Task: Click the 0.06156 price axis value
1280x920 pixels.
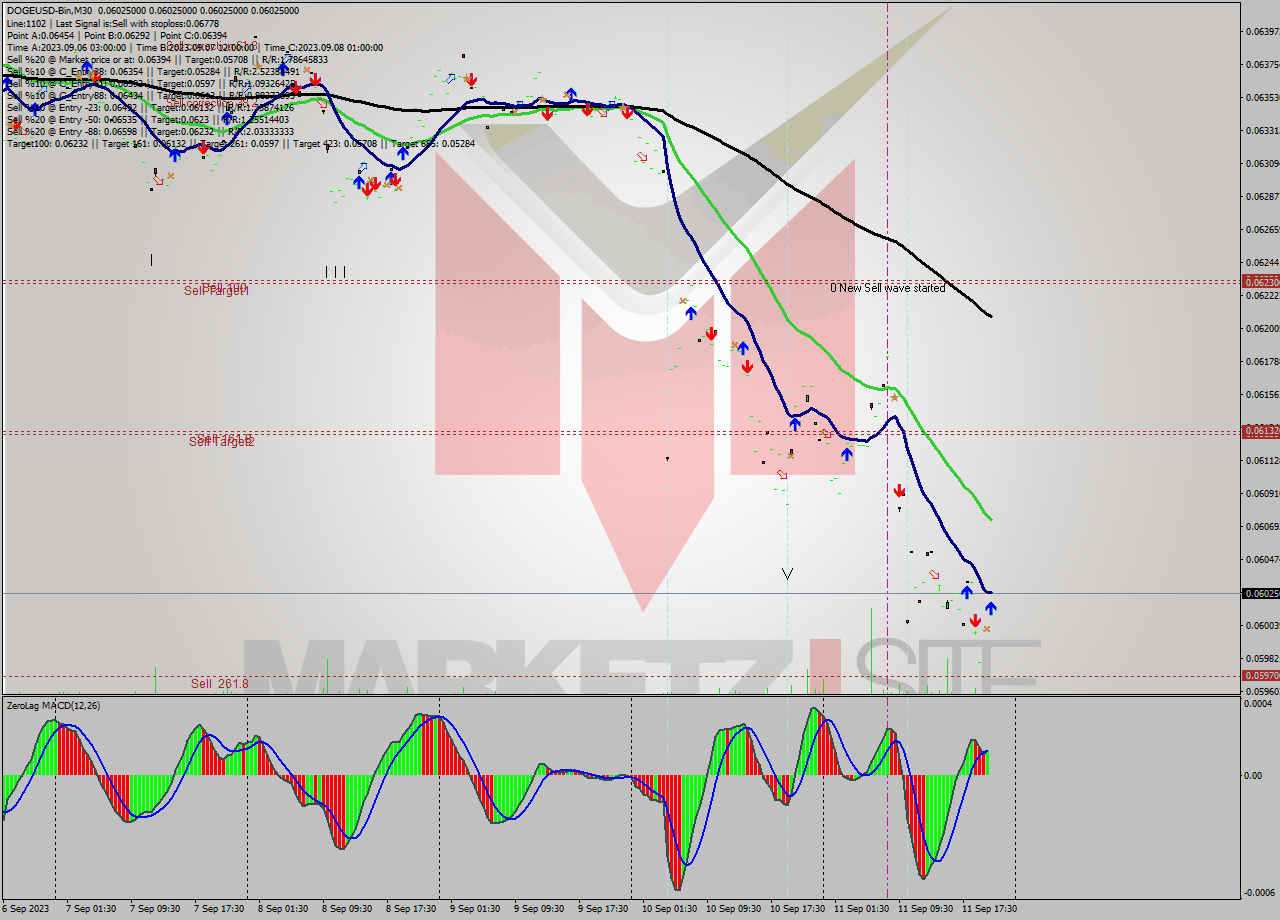Action: [1262, 394]
